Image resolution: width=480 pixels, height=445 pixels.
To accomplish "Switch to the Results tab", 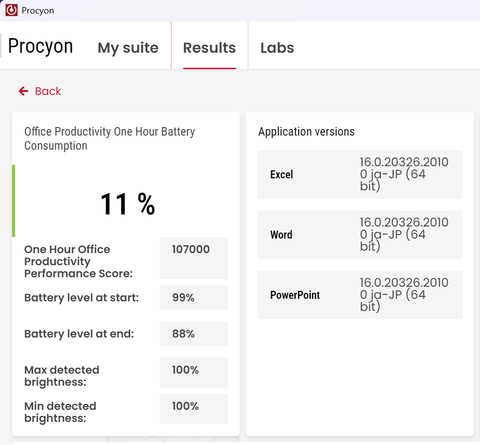I will coord(209,48).
